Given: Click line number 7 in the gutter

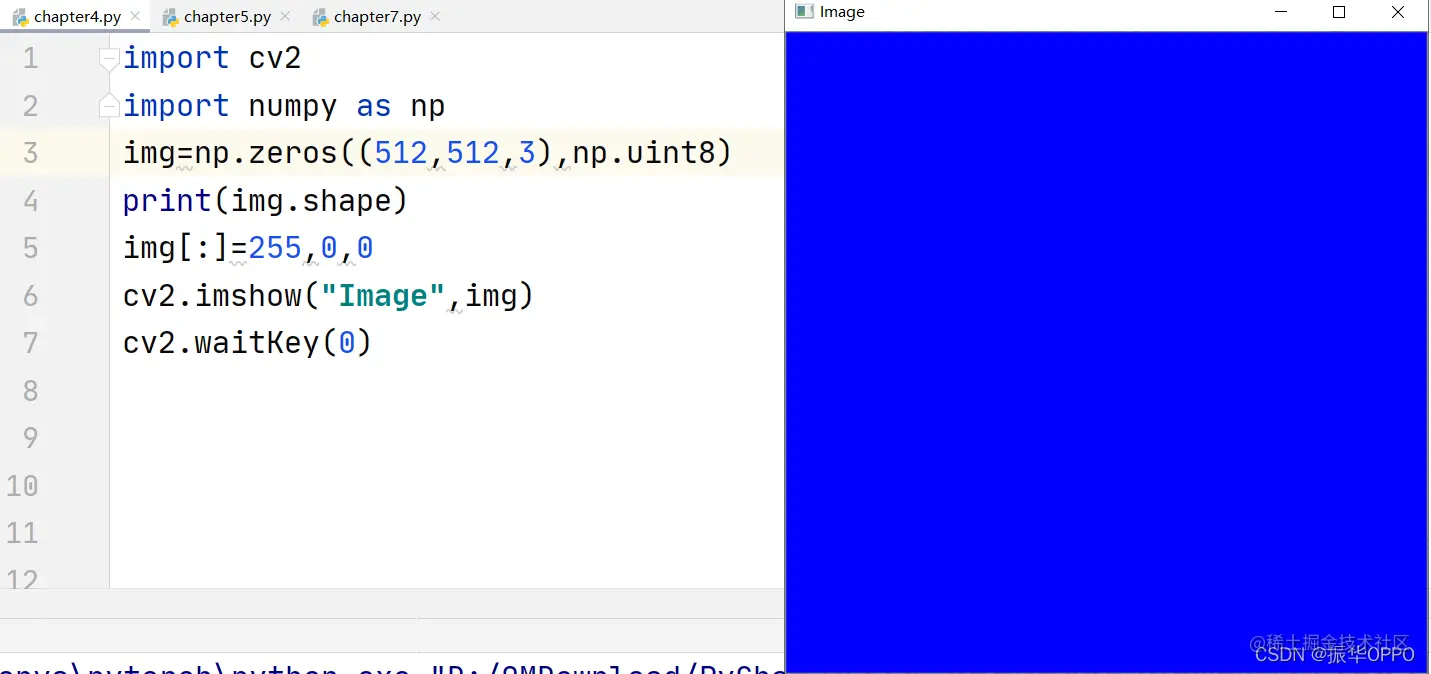Looking at the screenshot, I should click(x=30, y=343).
